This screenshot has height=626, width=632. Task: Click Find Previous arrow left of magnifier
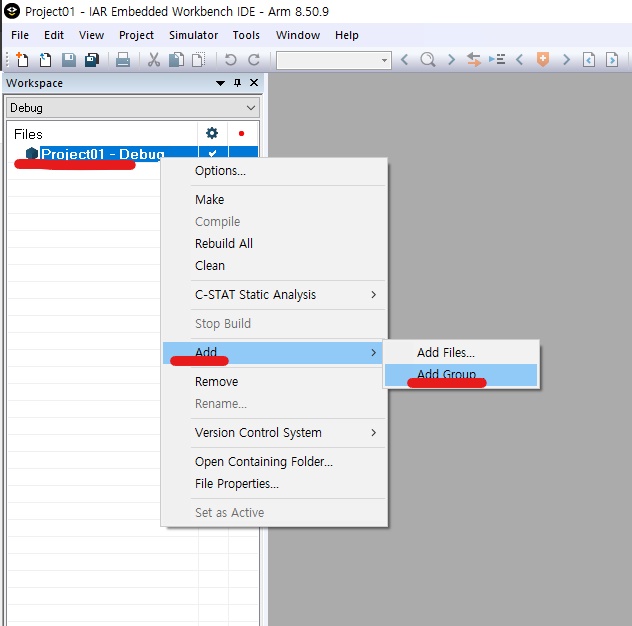pos(405,60)
